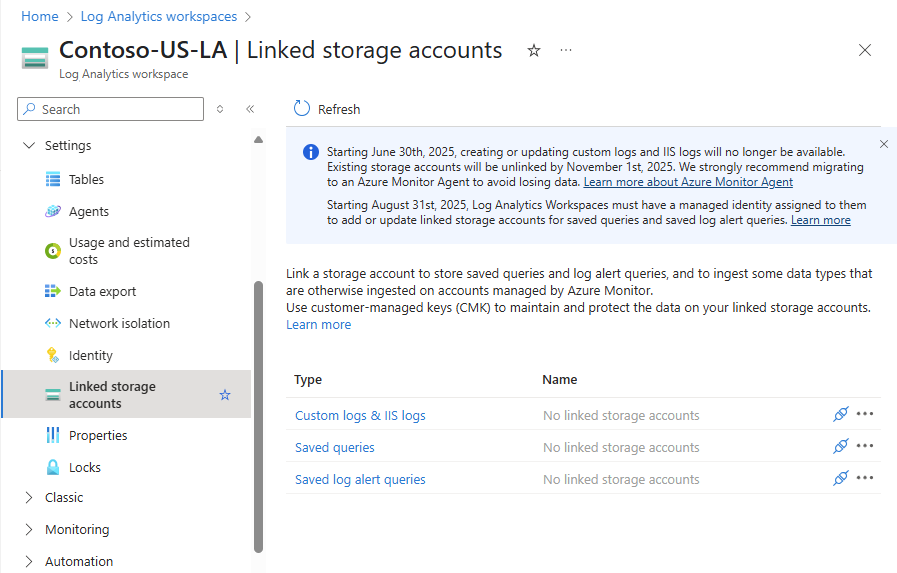The width and height of the screenshot is (897, 573).
Task: Expand the Classic section
Action: tap(28, 497)
